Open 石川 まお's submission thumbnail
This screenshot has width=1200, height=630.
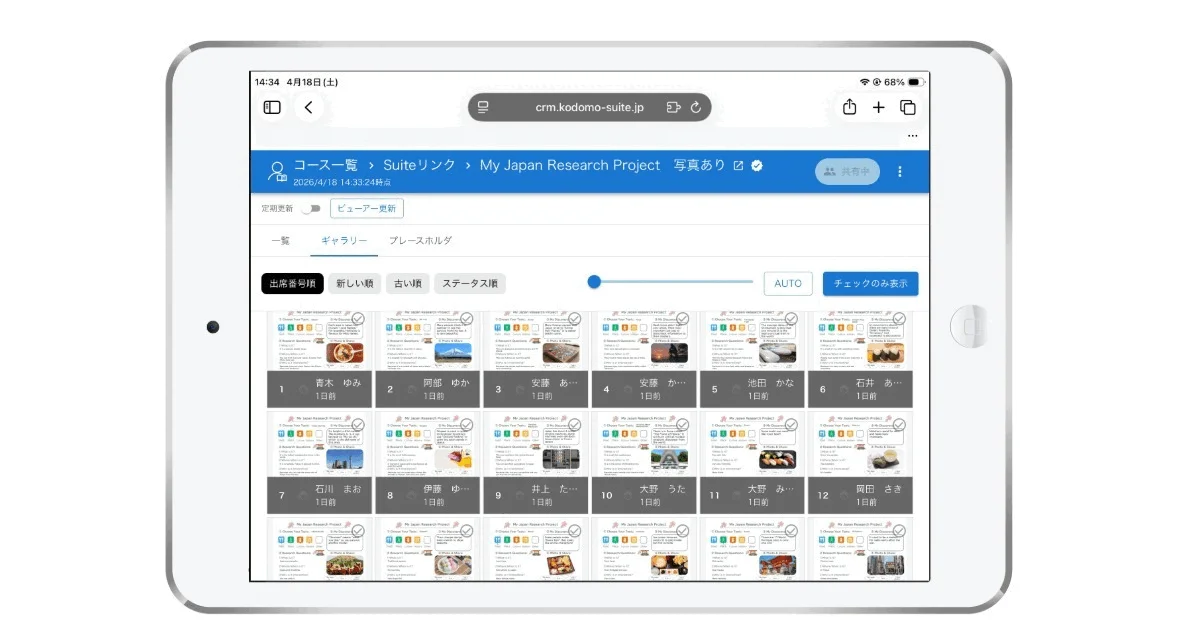tap(318, 445)
